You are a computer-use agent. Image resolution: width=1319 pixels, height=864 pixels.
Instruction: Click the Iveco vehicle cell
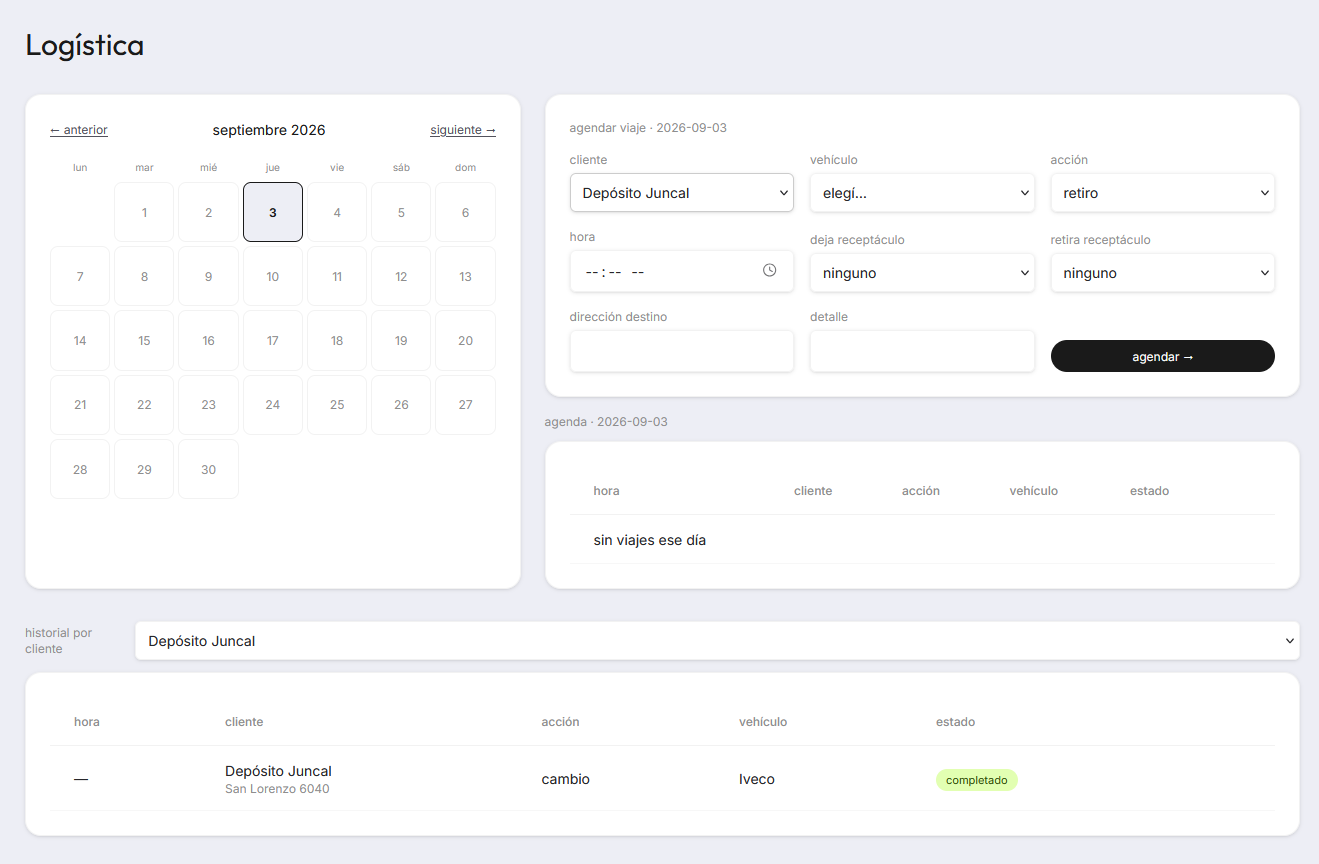point(757,779)
